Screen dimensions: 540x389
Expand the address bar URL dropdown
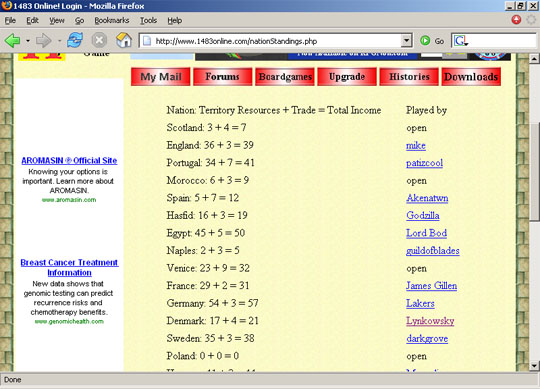click(406, 41)
